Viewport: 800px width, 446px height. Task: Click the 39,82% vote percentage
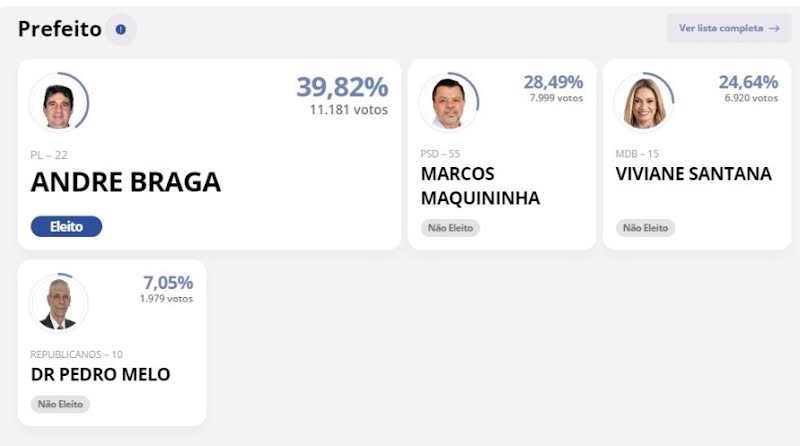tap(341, 87)
